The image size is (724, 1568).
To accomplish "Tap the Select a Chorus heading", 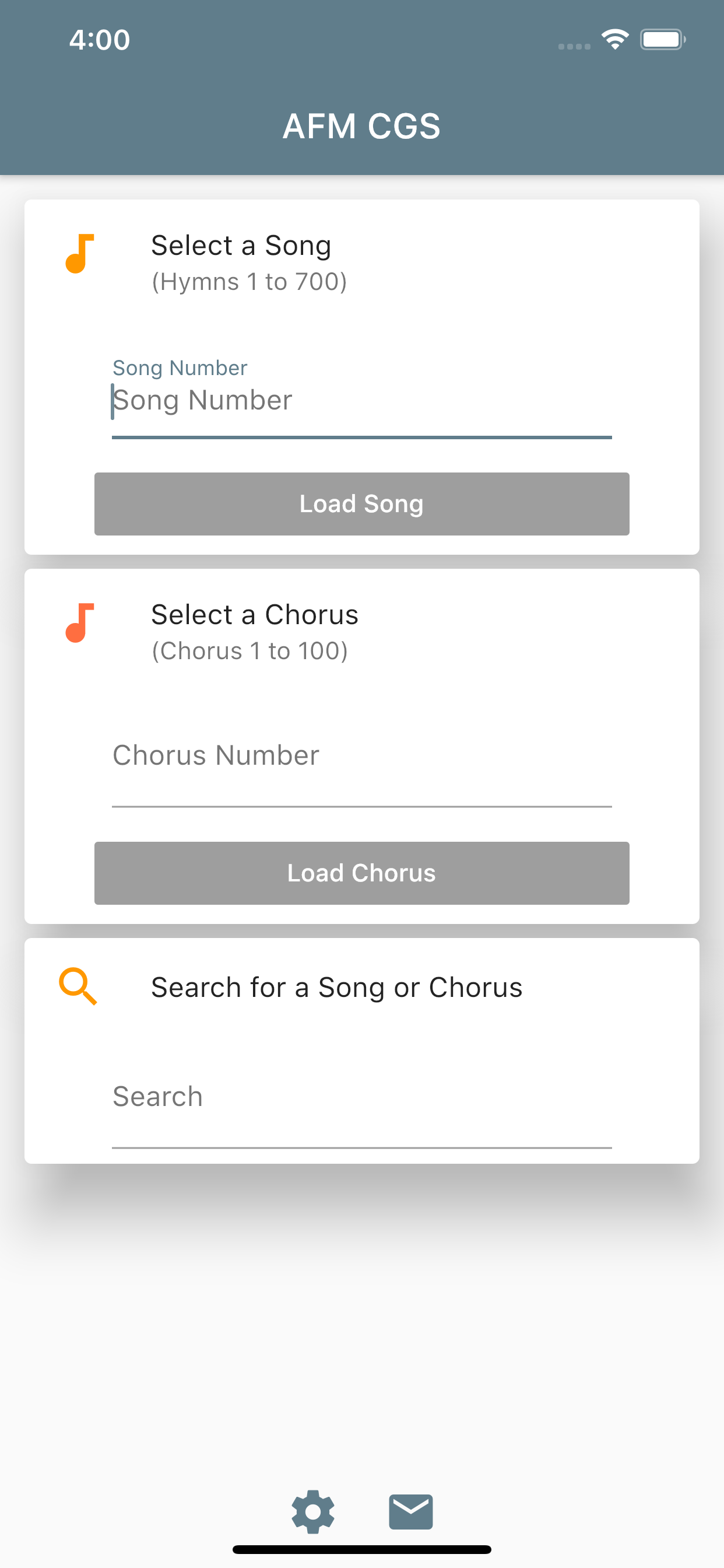I will tap(254, 615).
